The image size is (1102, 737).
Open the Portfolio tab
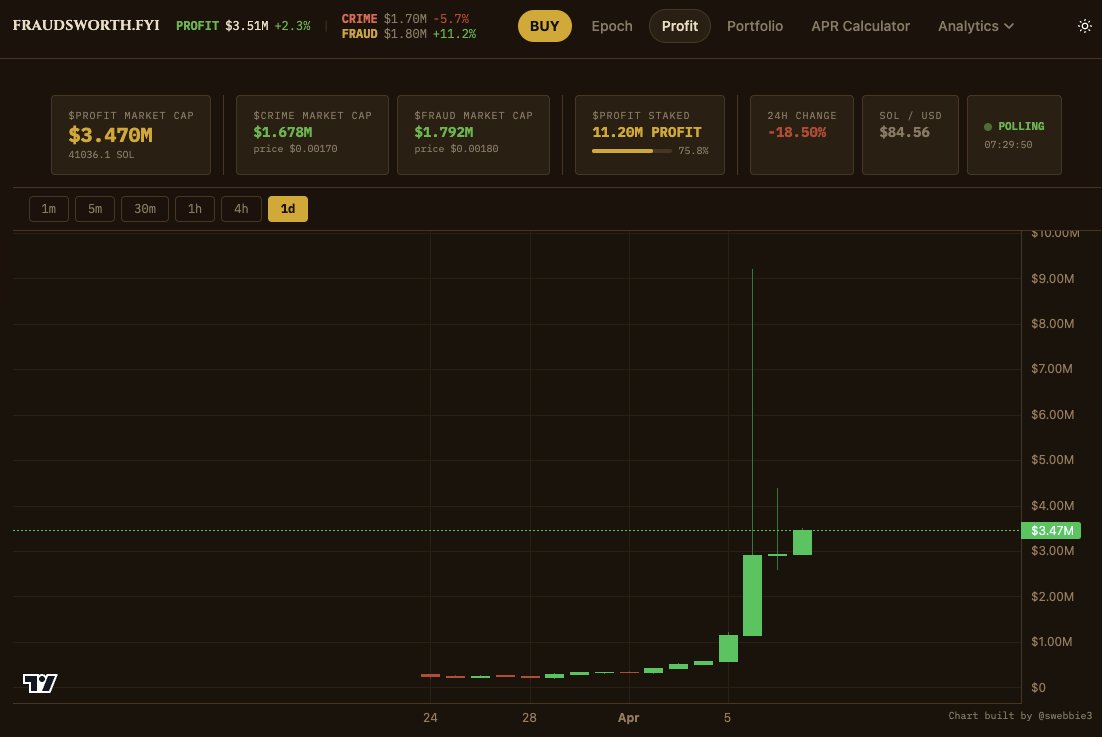click(755, 26)
